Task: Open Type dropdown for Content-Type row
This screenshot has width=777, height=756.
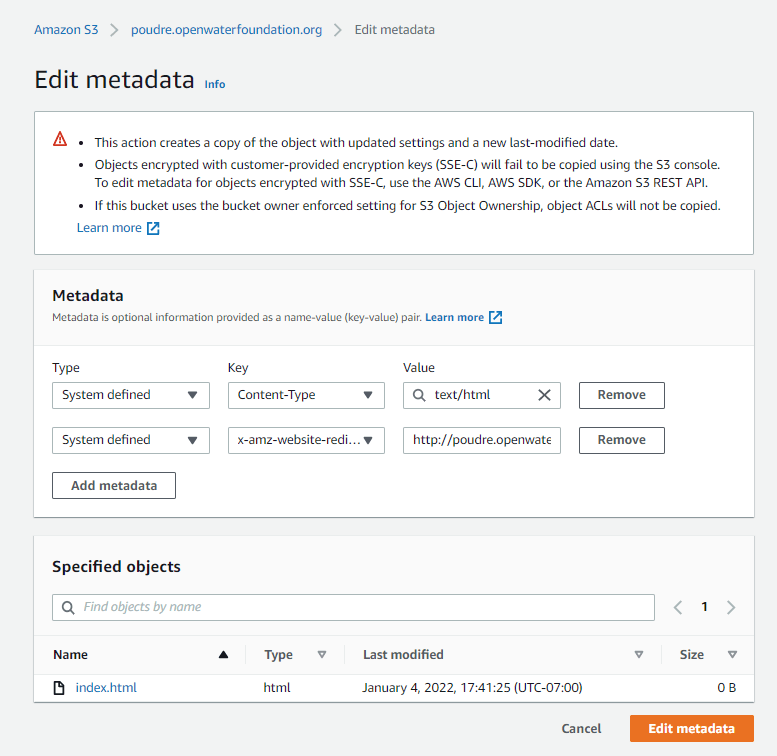Action: pyautogui.click(x=131, y=395)
